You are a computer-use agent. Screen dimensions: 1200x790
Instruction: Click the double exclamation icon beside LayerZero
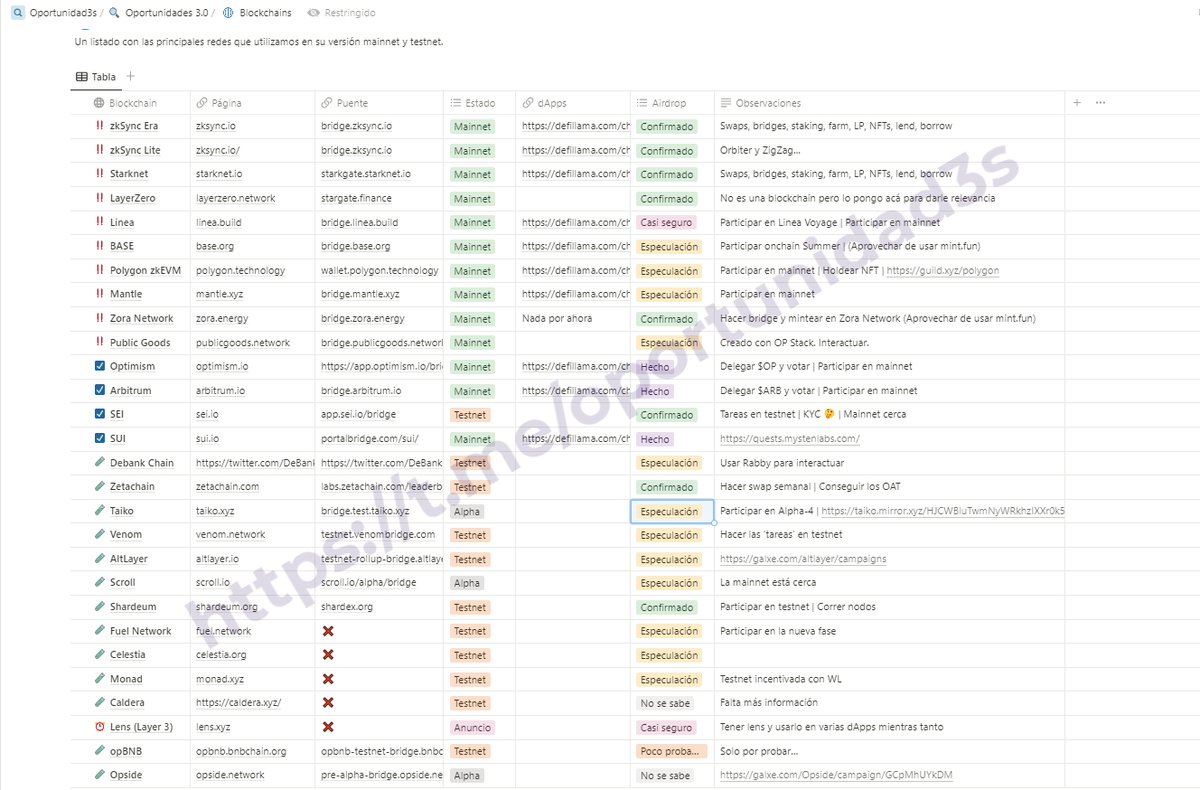[99, 198]
